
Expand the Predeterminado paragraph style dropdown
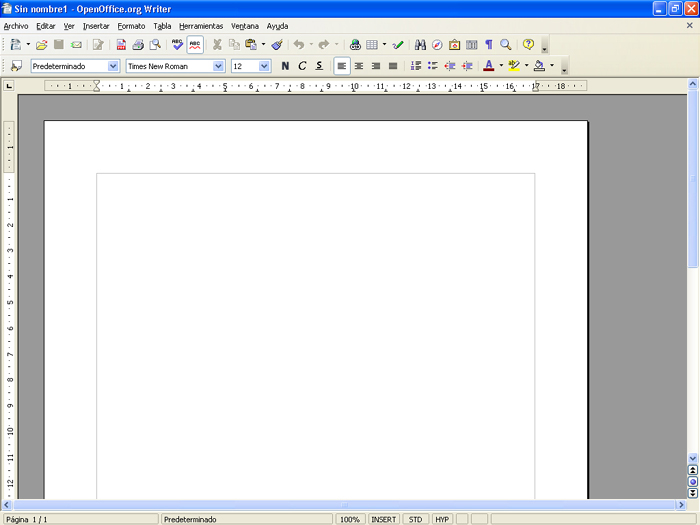tap(113, 66)
